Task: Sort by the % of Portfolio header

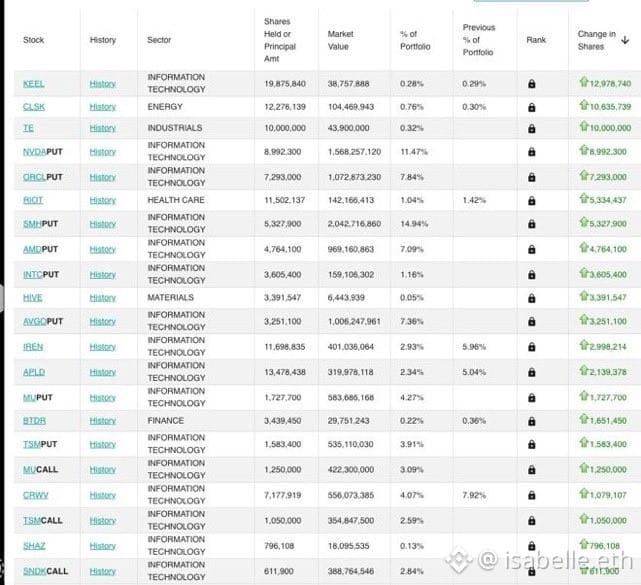Action: 415,40
